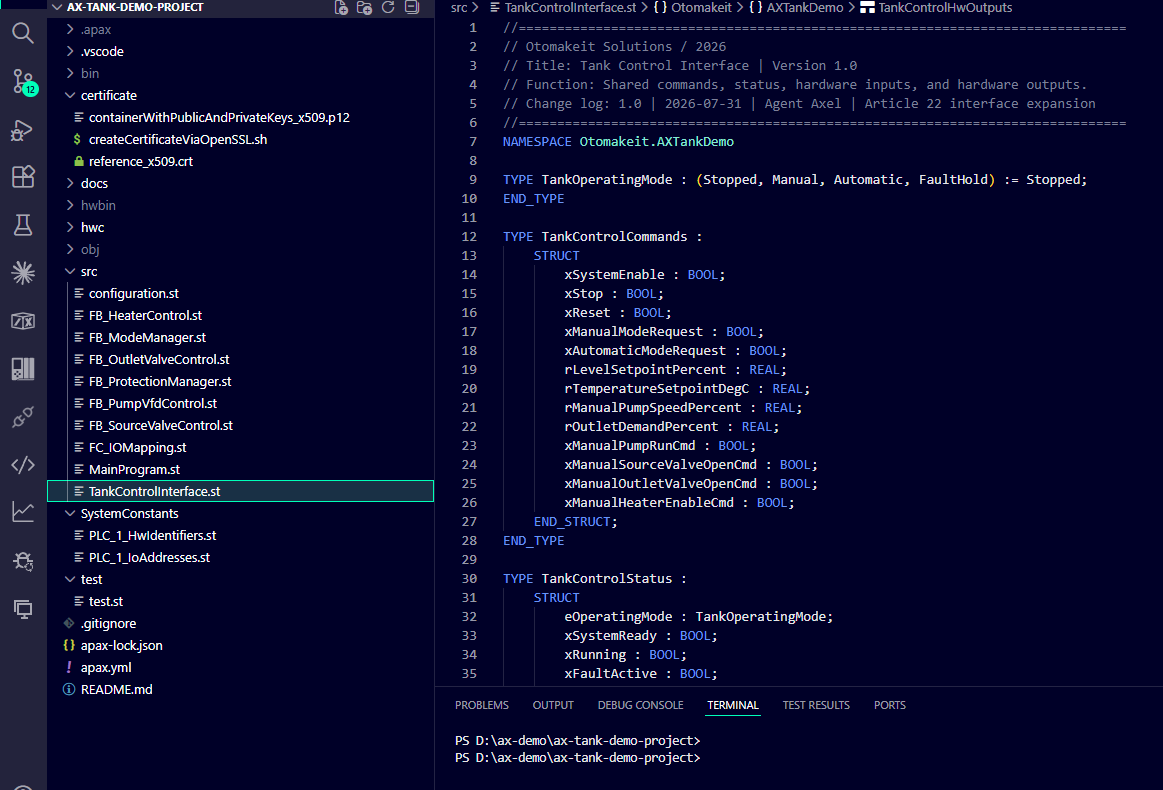Screen dimensions: 1163x790
Task: Open FB_HeaterControl.st file
Action: coord(240,315)
